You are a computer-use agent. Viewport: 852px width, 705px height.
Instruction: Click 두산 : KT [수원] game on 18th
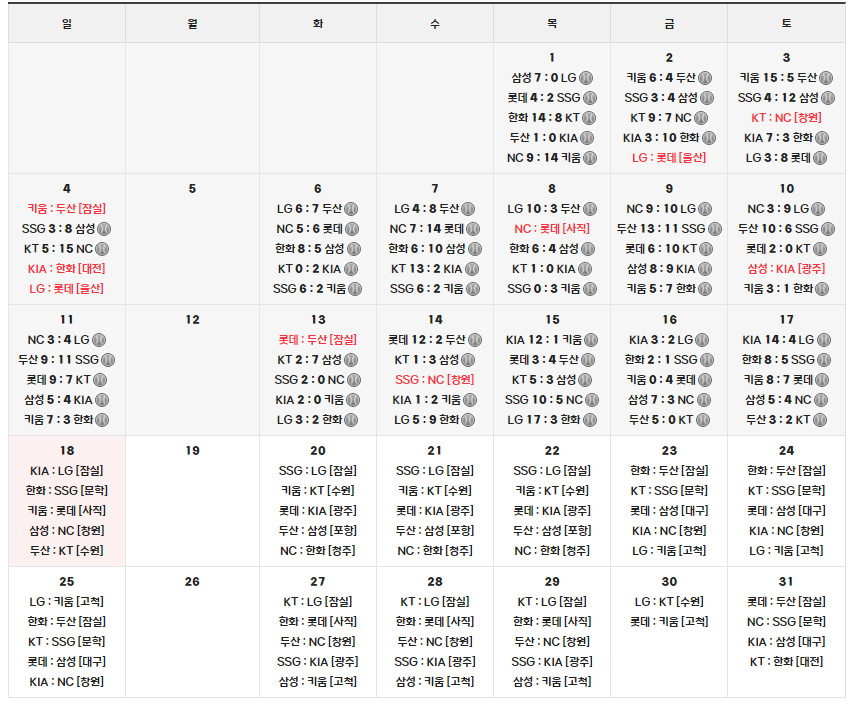[x=67, y=551]
